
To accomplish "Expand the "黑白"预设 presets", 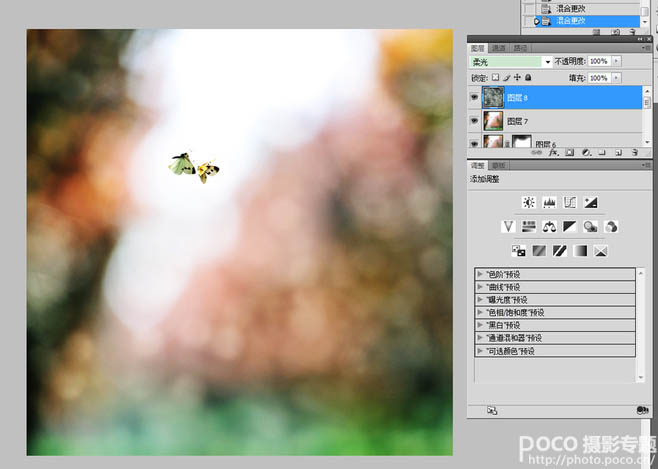I will (x=480, y=325).
